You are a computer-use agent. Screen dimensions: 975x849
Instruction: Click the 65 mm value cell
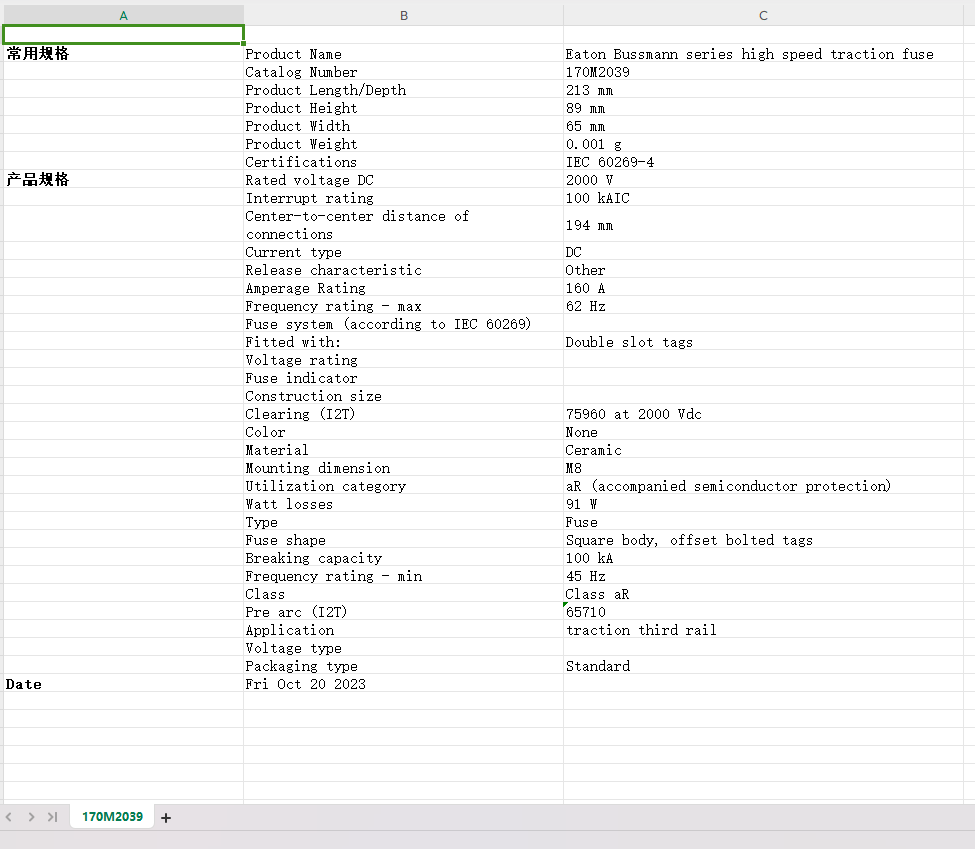point(763,126)
